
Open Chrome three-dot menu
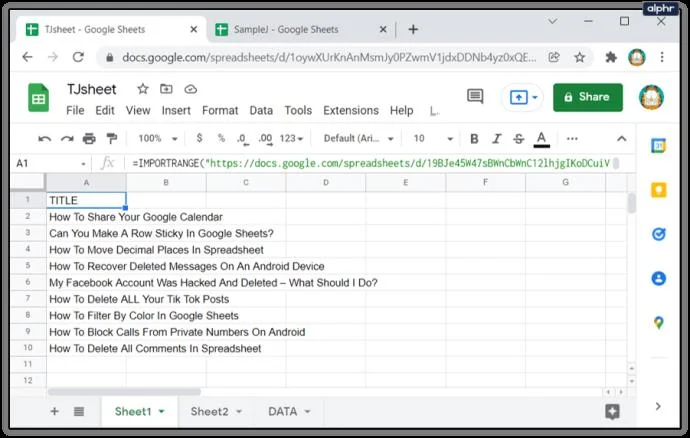[662, 57]
